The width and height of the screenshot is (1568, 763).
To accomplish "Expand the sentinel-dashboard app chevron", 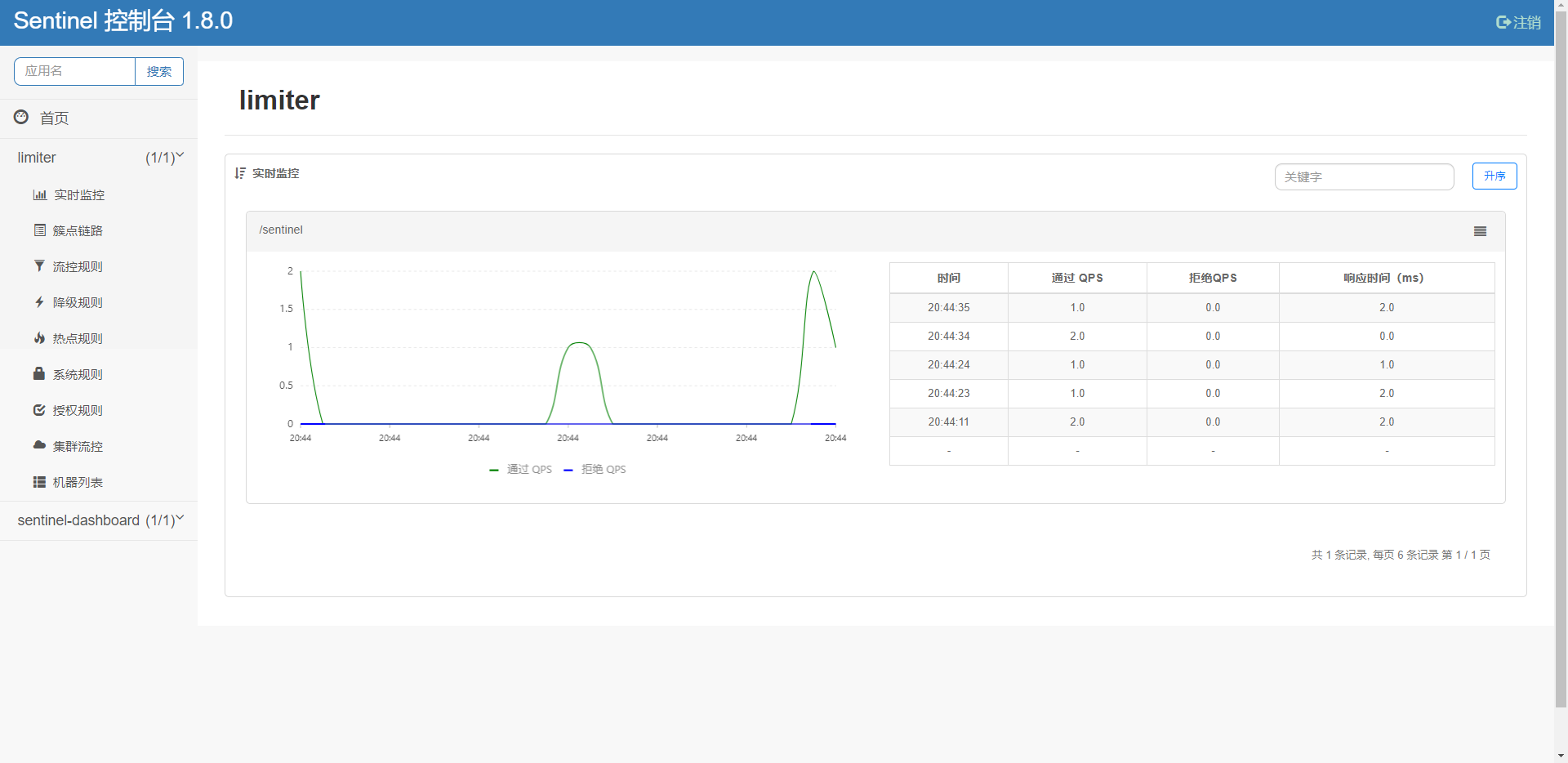I will pyautogui.click(x=180, y=518).
